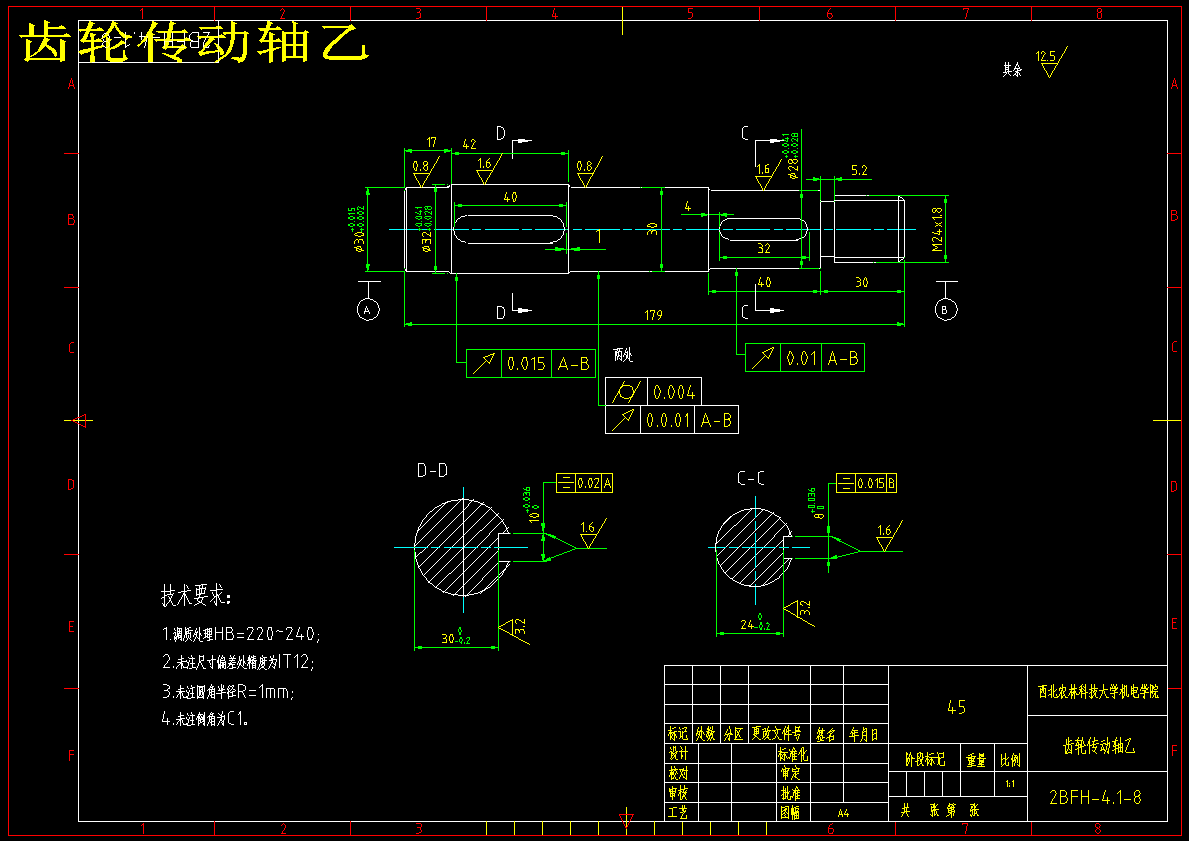The width and height of the screenshot is (1189, 841).
Task: Click the 审核 row label
Action: coord(678,793)
